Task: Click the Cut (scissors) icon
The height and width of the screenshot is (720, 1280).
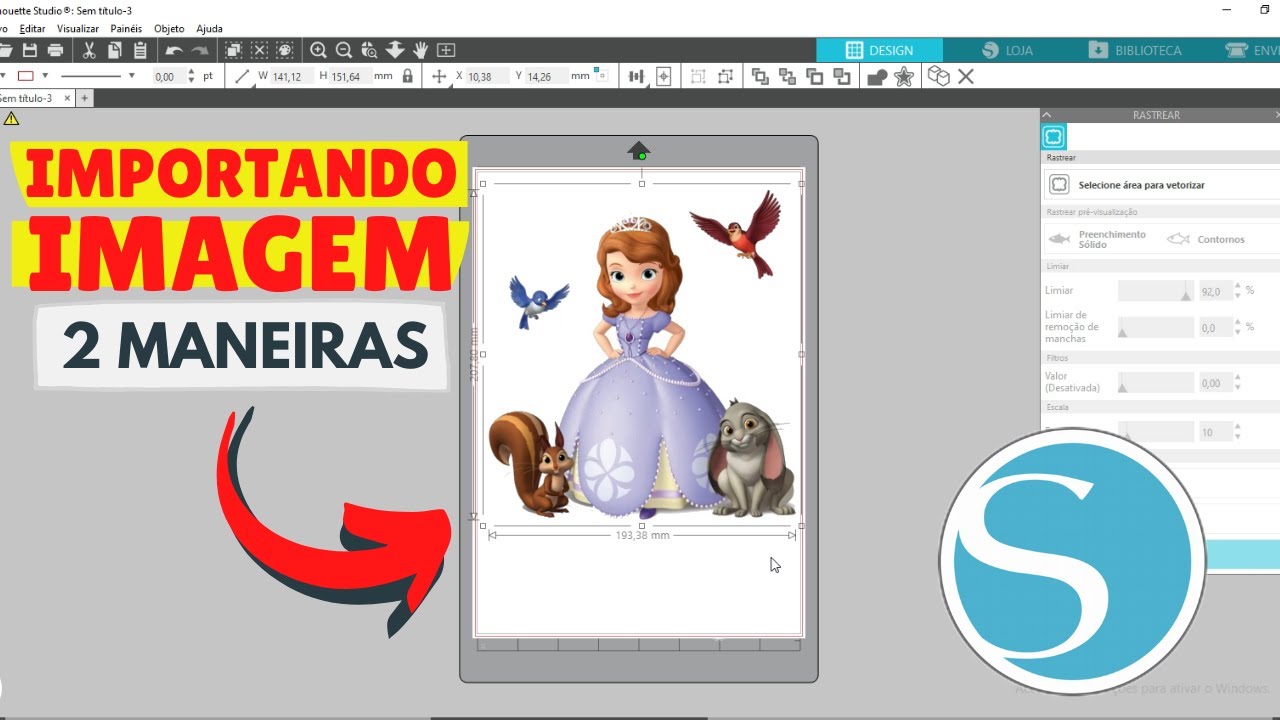Action: [x=89, y=50]
